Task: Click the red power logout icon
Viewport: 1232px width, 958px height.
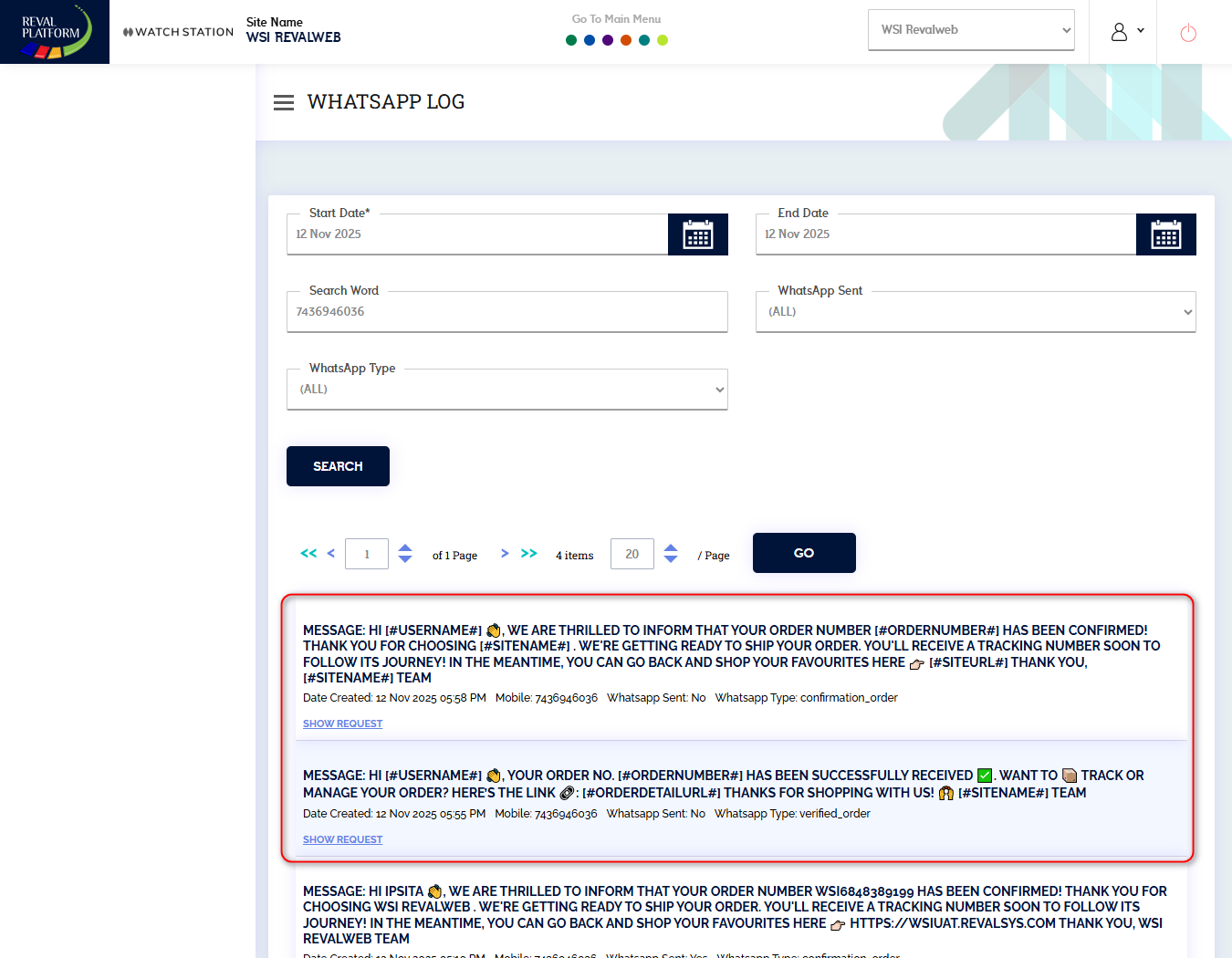Action: click(1187, 34)
